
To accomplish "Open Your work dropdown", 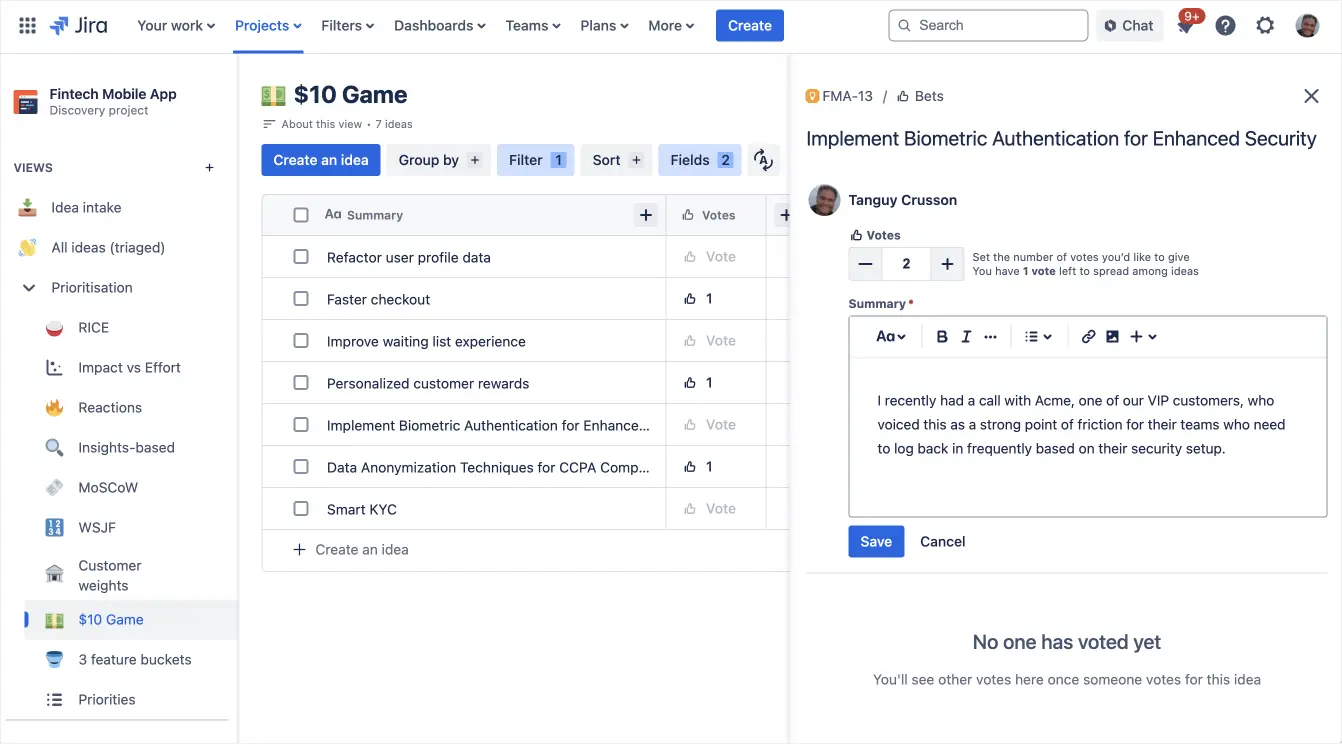I will pos(176,26).
